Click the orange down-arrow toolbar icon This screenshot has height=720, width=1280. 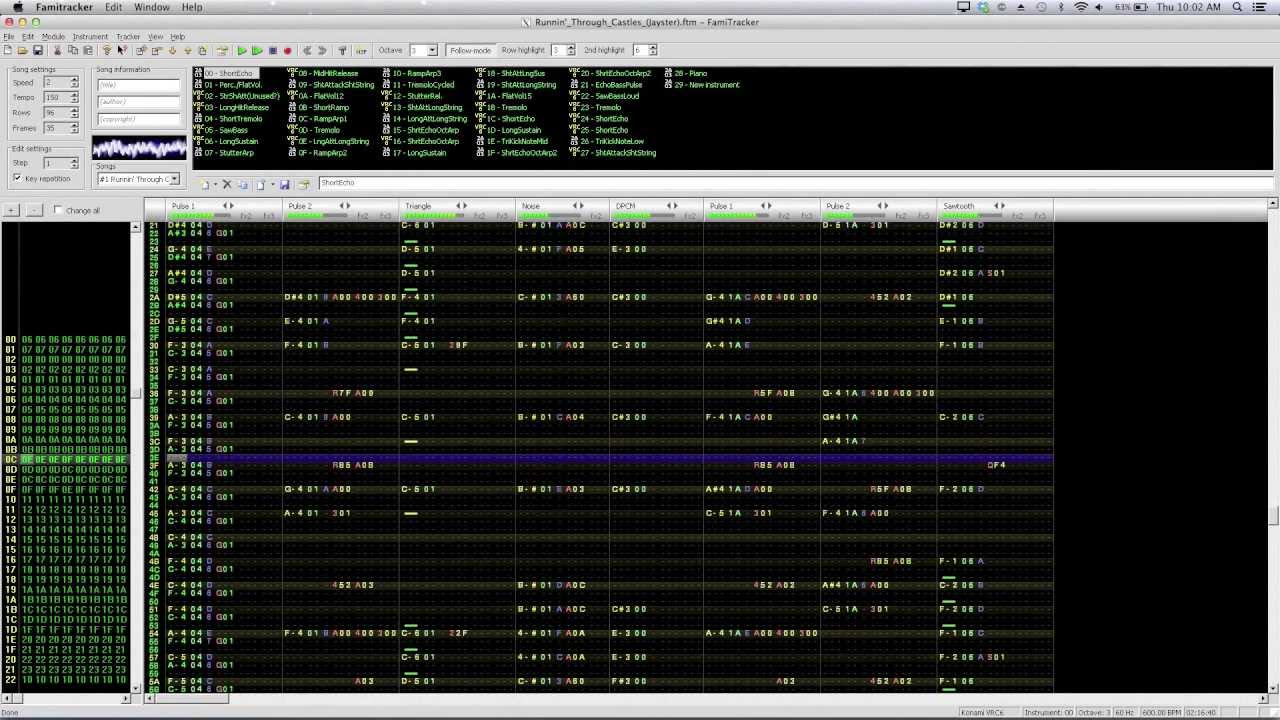point(172,50)
